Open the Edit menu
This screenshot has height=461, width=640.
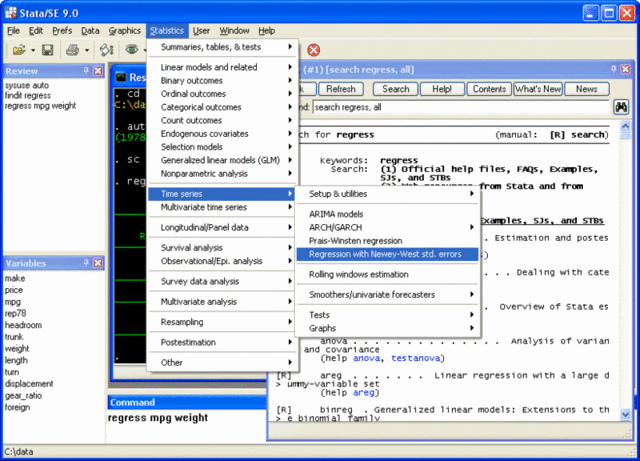pos(36,31)
